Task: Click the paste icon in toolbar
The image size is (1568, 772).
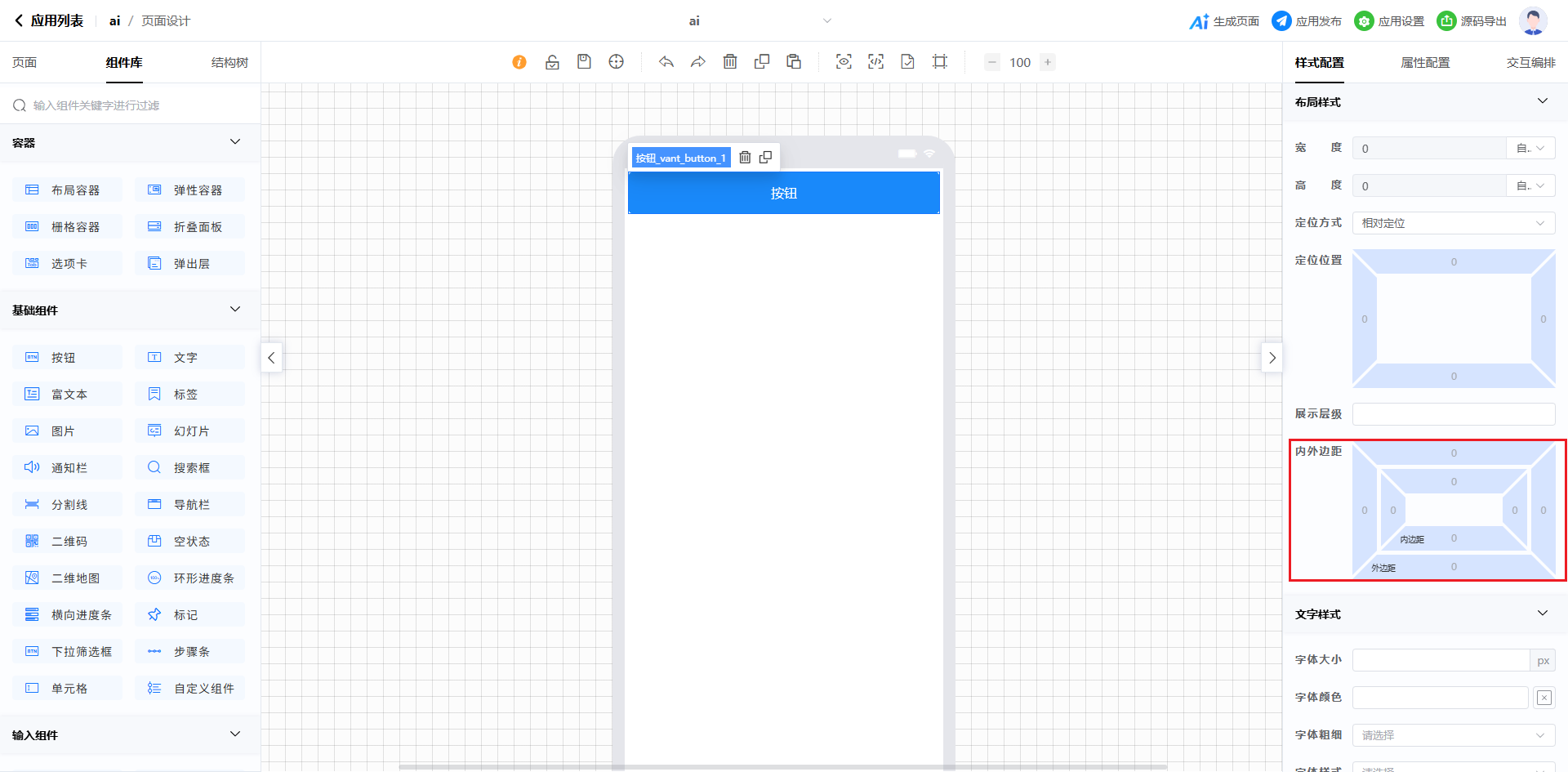Action: tap(794, 62)
